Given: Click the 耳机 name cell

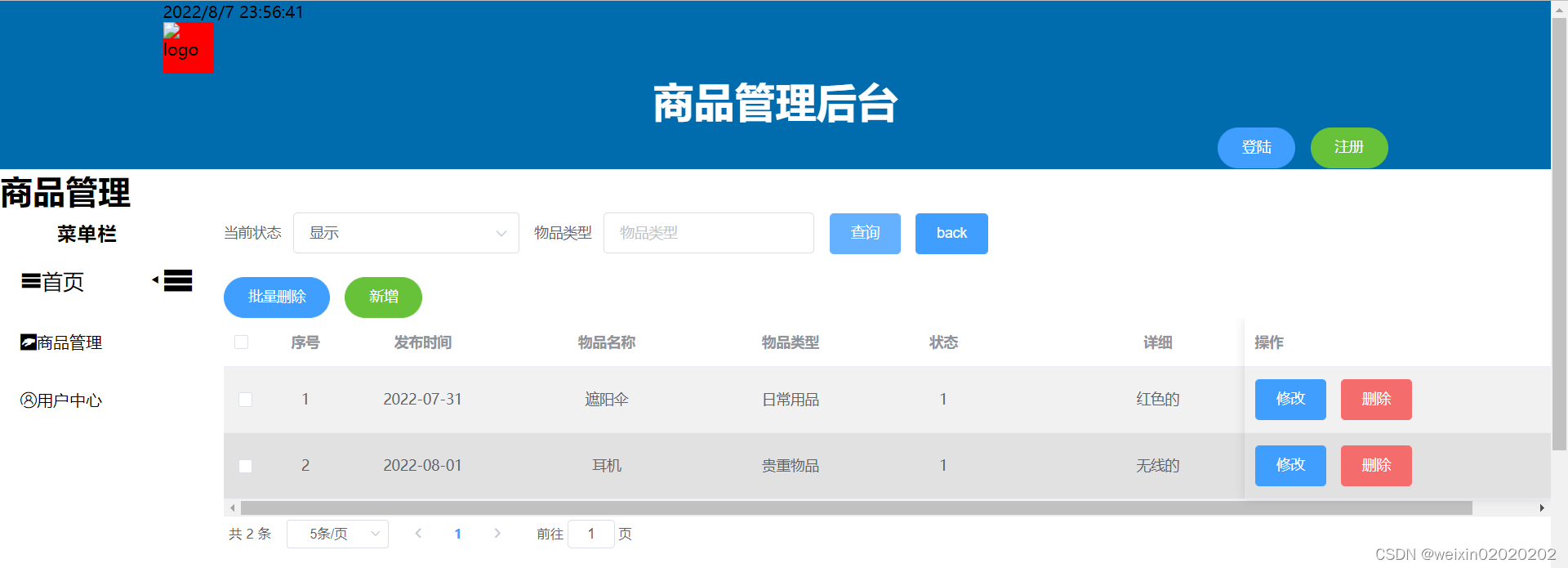Looking at the screenshot, I should (x=607, y=466).
